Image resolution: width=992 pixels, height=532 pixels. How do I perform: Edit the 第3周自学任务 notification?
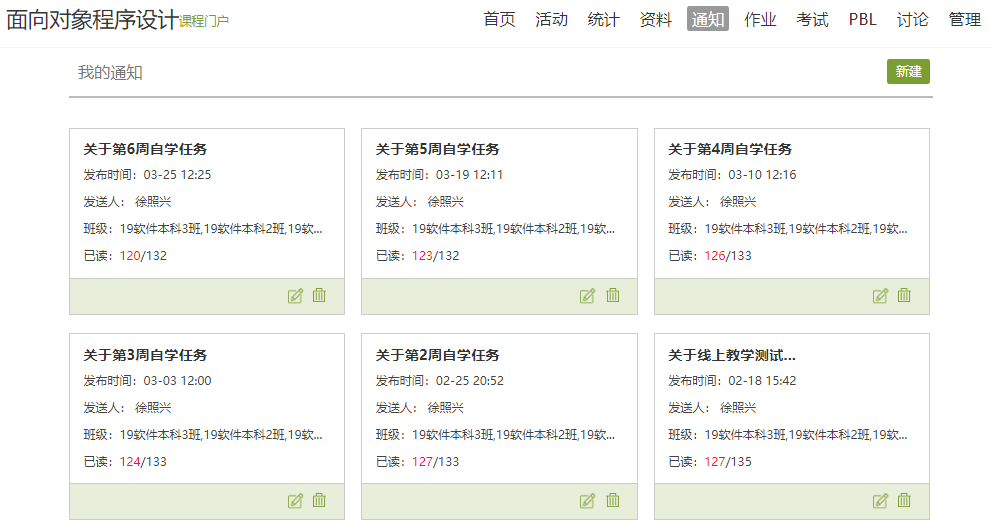[295, 501]
